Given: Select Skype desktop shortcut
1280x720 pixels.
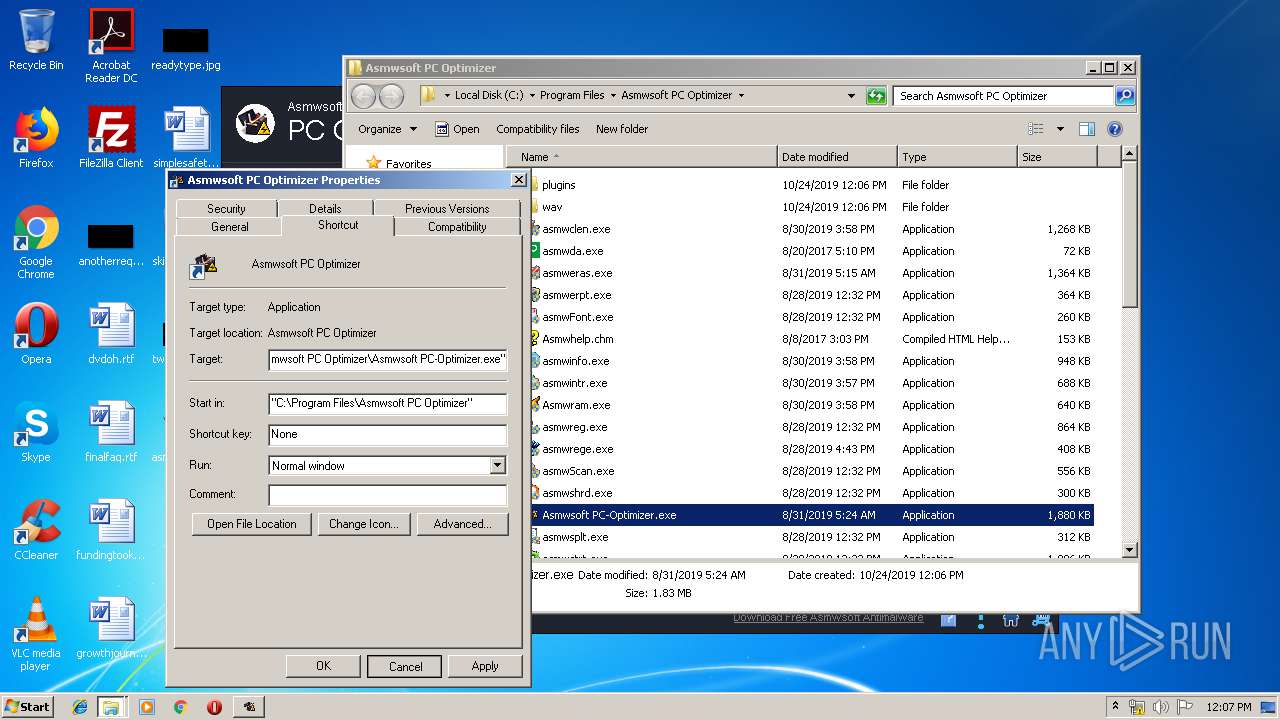Looking at the screenshot, I should (x=36, y=432).
